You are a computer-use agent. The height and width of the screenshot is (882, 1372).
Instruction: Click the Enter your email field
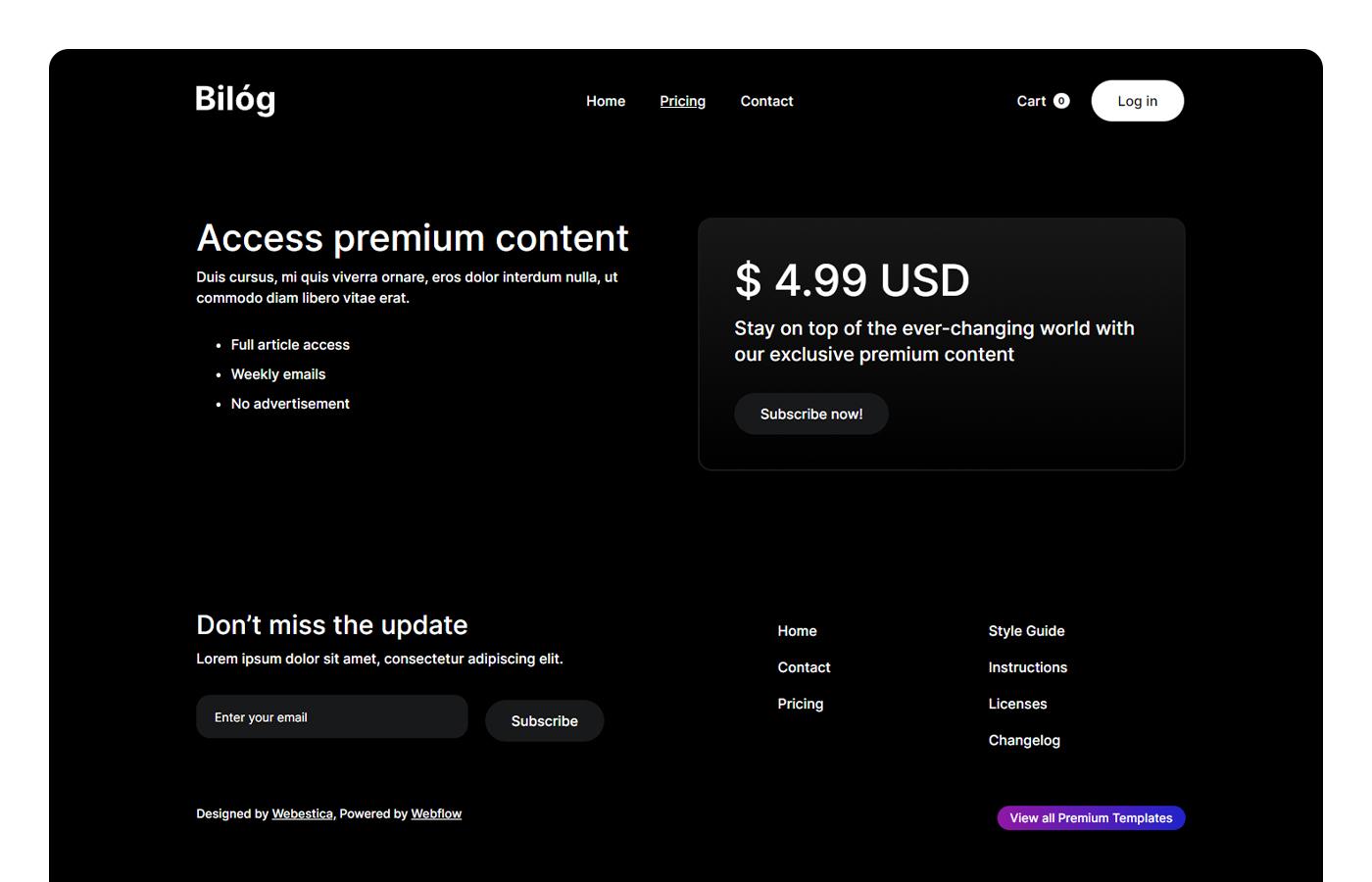tap(331, 716)
